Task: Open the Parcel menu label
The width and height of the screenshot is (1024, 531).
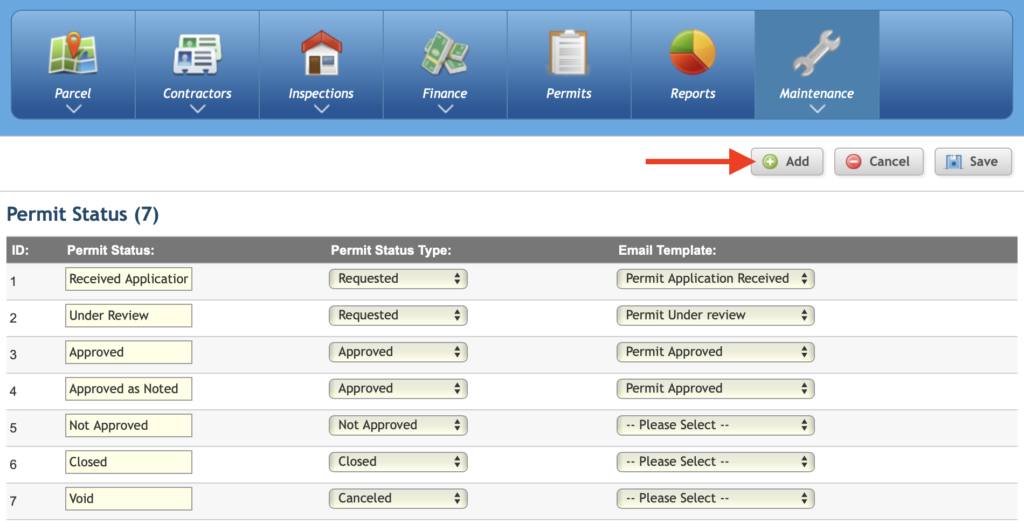Action: point(72,93)
